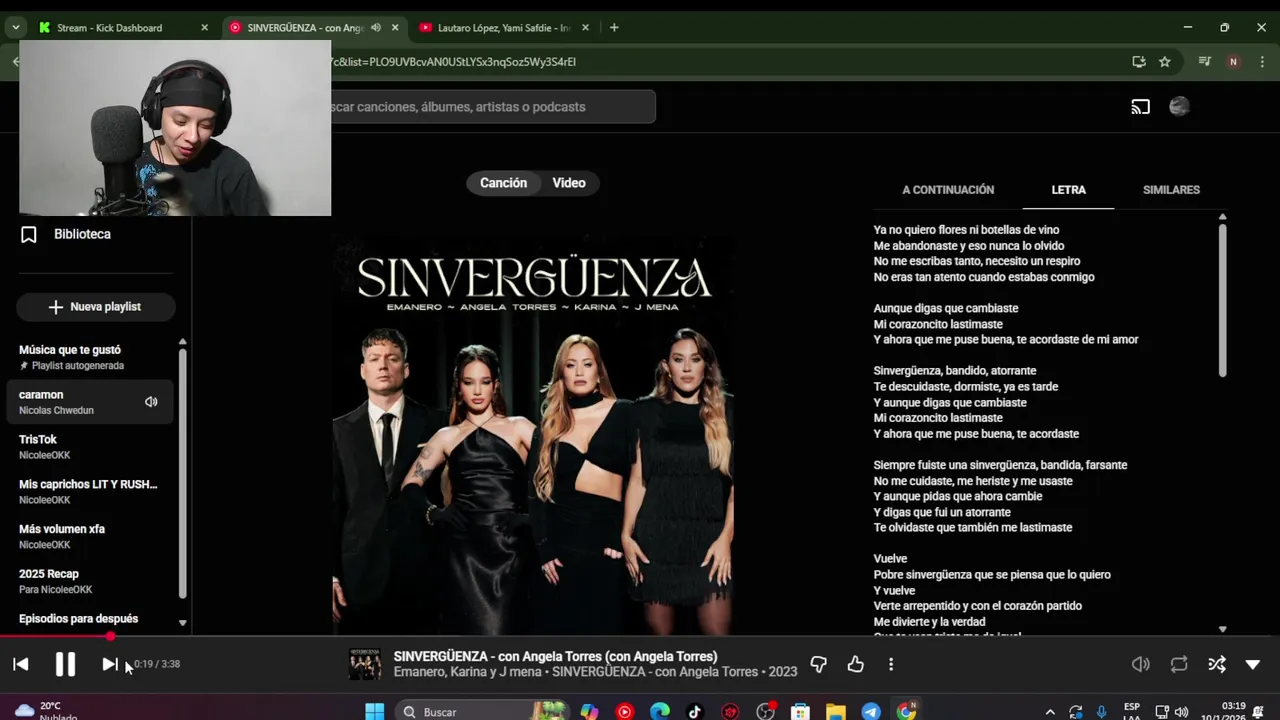The image size is (1280, 720).
Task: Click the cast to device icon
Action: 1141,107
